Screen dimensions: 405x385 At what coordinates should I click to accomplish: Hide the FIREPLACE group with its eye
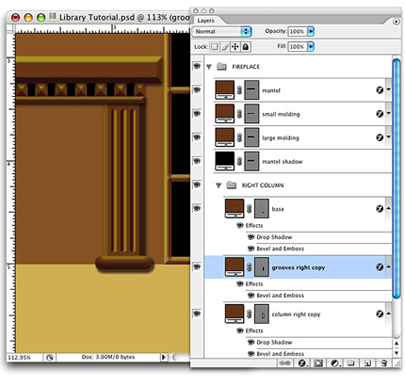coord(197,66)
